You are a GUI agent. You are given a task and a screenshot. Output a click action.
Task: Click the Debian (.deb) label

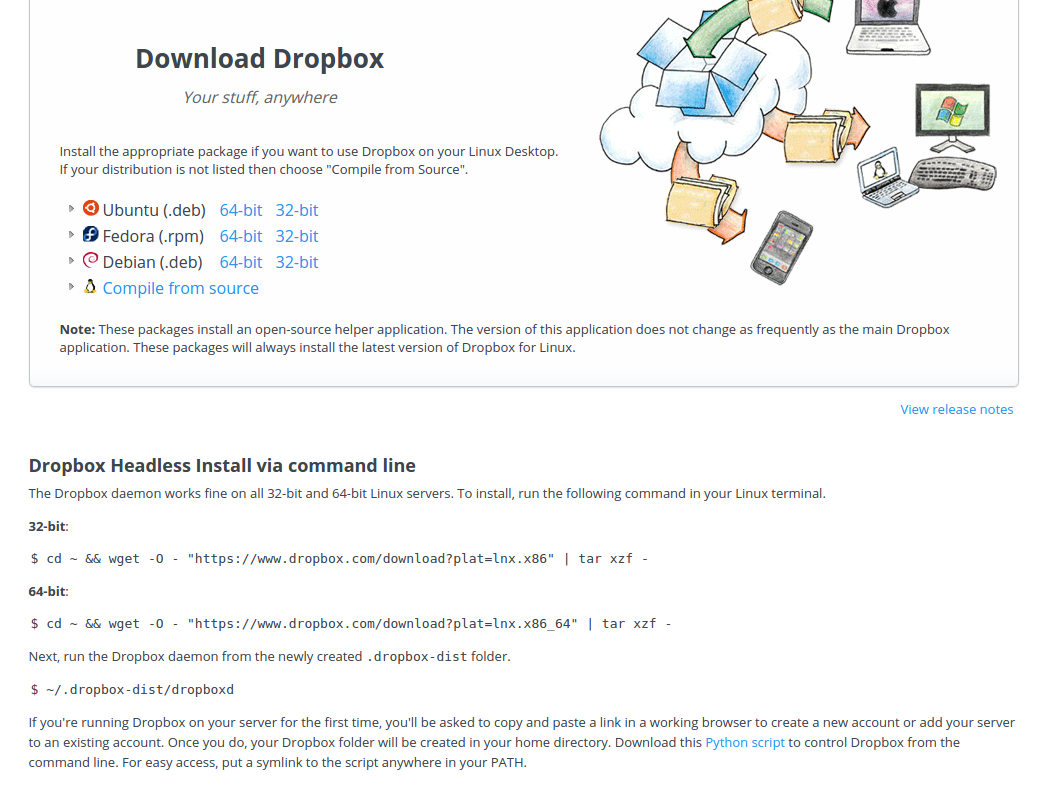click(153, 262)
